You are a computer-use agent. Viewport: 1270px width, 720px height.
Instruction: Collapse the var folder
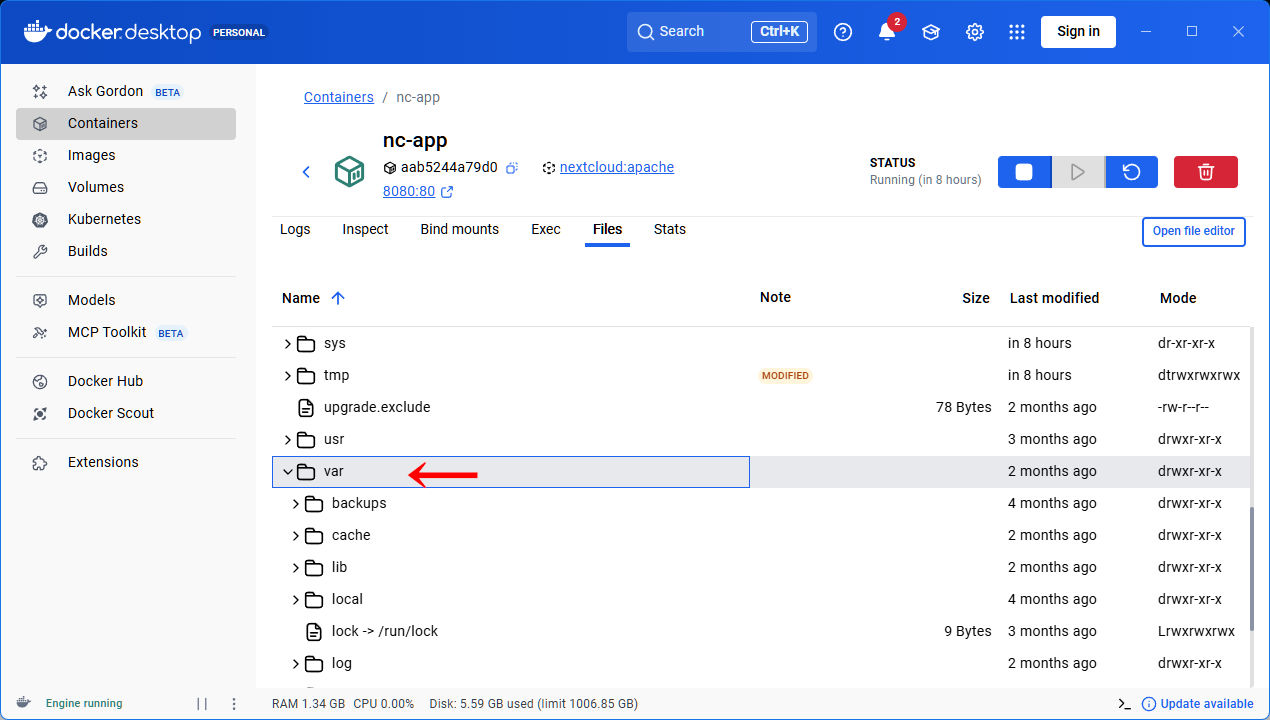(x=288, y=472)
